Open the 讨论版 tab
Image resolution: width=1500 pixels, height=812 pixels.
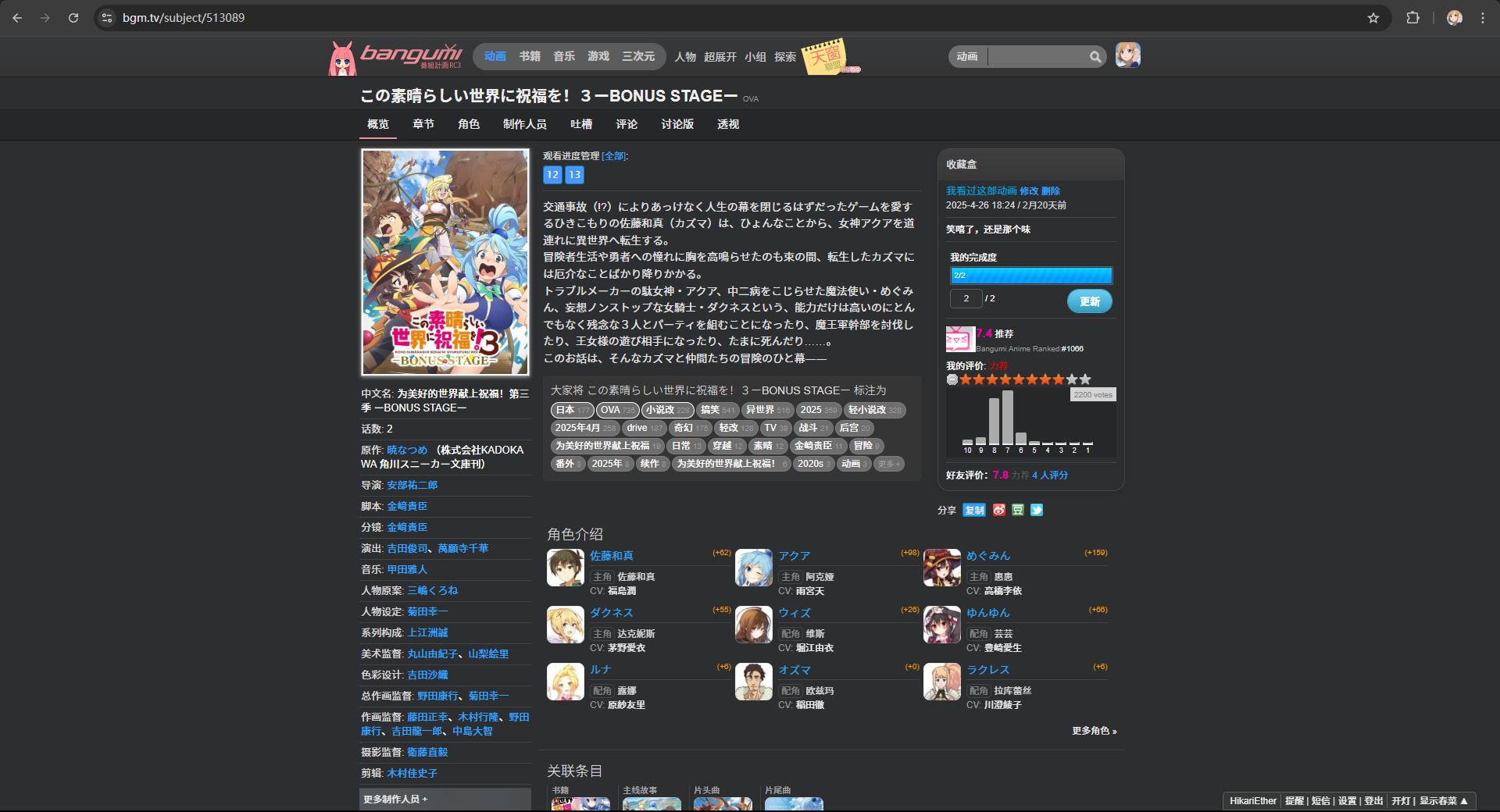click(677, 124)
